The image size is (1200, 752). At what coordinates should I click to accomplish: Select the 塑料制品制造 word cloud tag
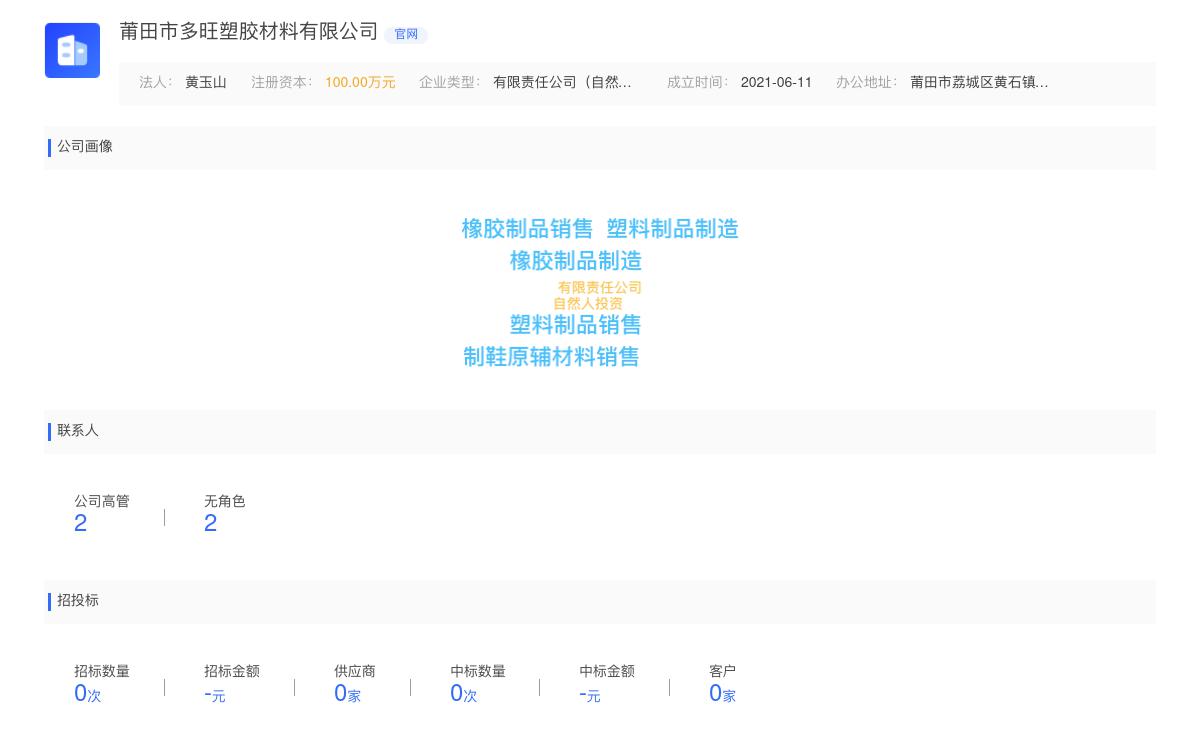tap(672, 229)
